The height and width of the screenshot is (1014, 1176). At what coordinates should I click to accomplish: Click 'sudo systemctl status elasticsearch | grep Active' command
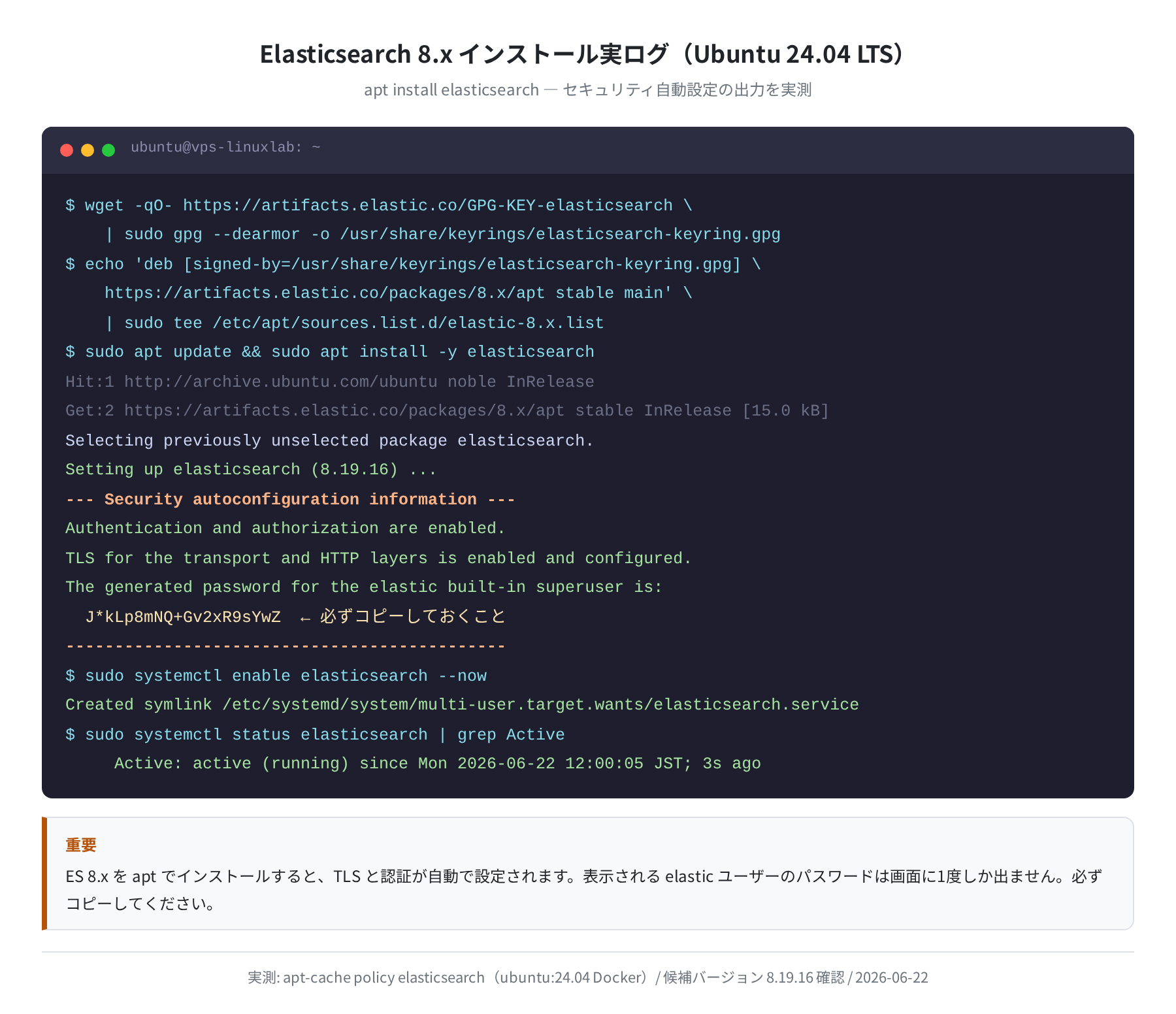tap(315, 734)
